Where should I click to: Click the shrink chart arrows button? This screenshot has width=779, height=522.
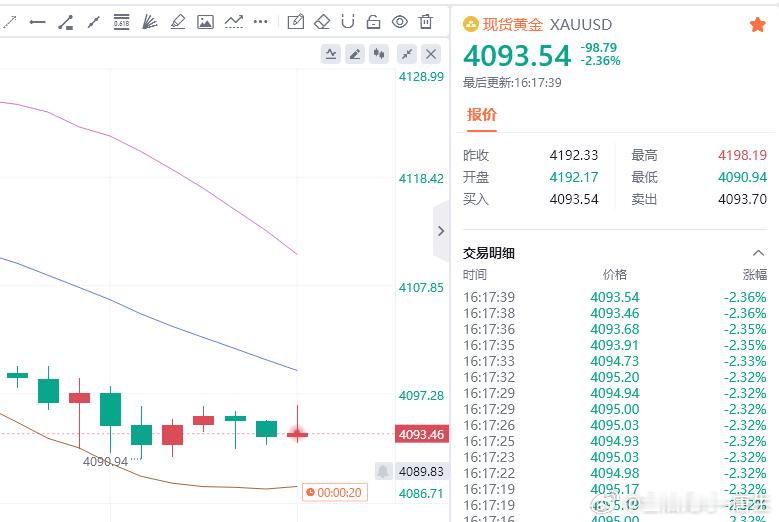coord(407,54)
